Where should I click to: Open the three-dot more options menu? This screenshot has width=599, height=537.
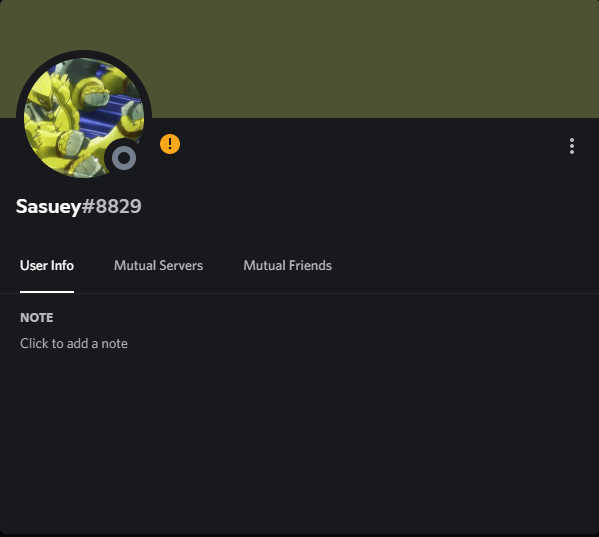pos(571,146)
